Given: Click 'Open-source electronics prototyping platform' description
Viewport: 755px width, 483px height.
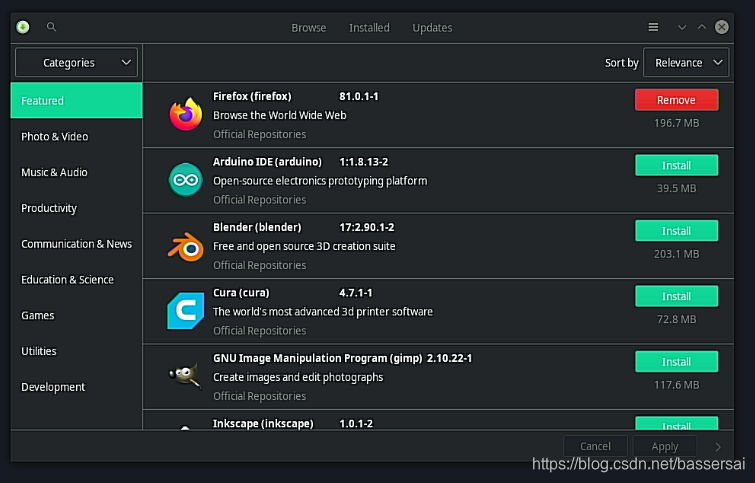Looking at the screenshot, I should 320,181.
